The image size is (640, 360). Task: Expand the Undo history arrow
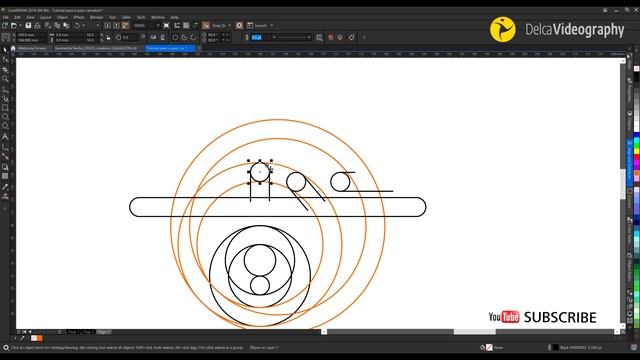pos(83,25)
